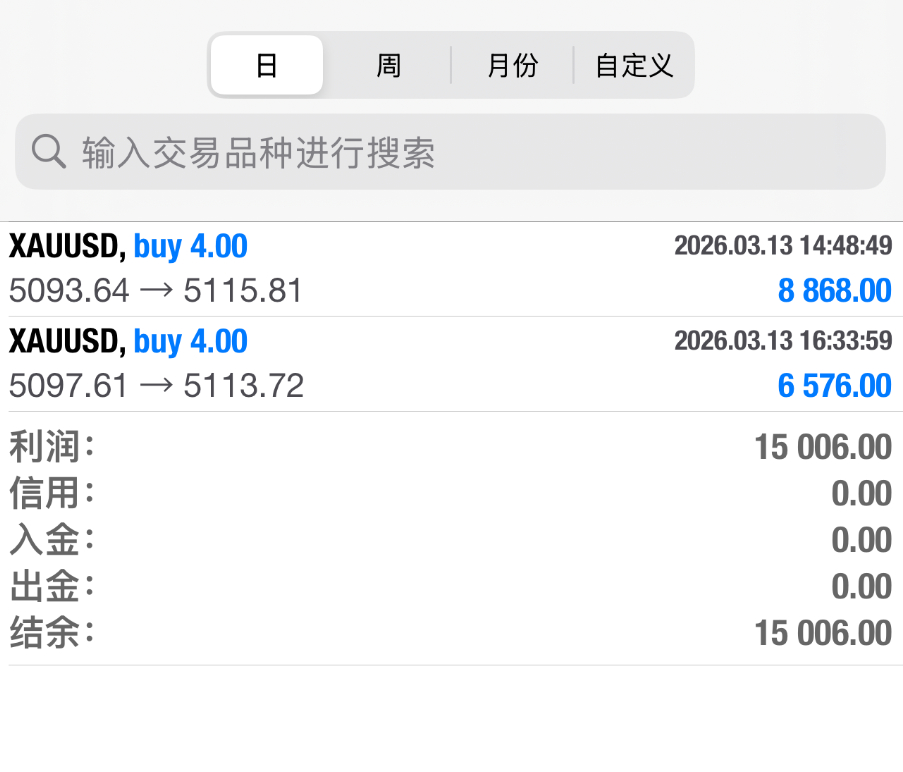Image resolution: width=903 pixels, height=772 pixels.
Task: Focus the 输入交易品种进行搜索 search field
Action: pos(450,152)
